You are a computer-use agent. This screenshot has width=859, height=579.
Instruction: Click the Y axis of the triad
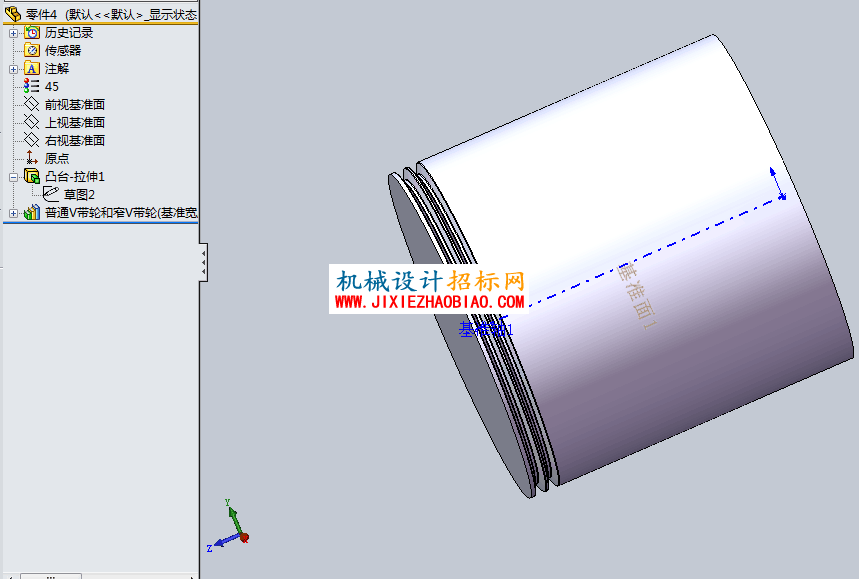click(234, 517)
